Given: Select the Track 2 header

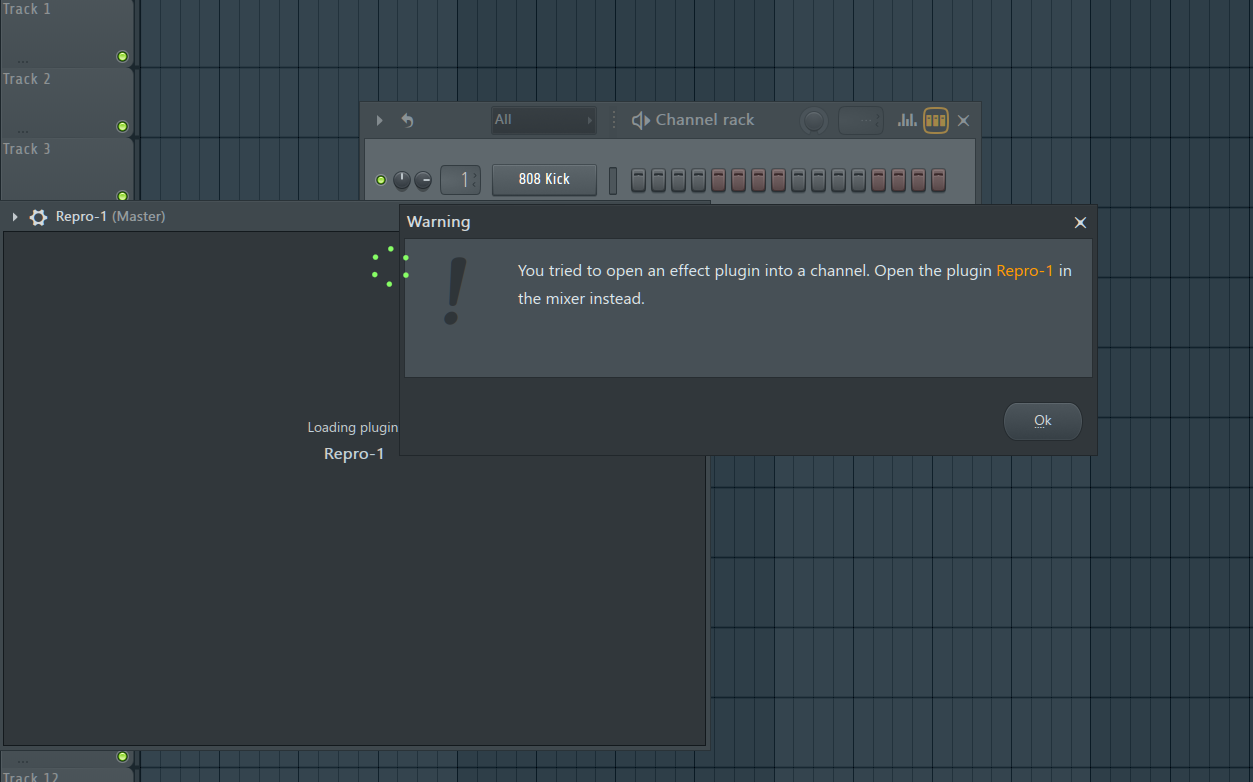Looking at the screenshot, I should coord(66,102).
